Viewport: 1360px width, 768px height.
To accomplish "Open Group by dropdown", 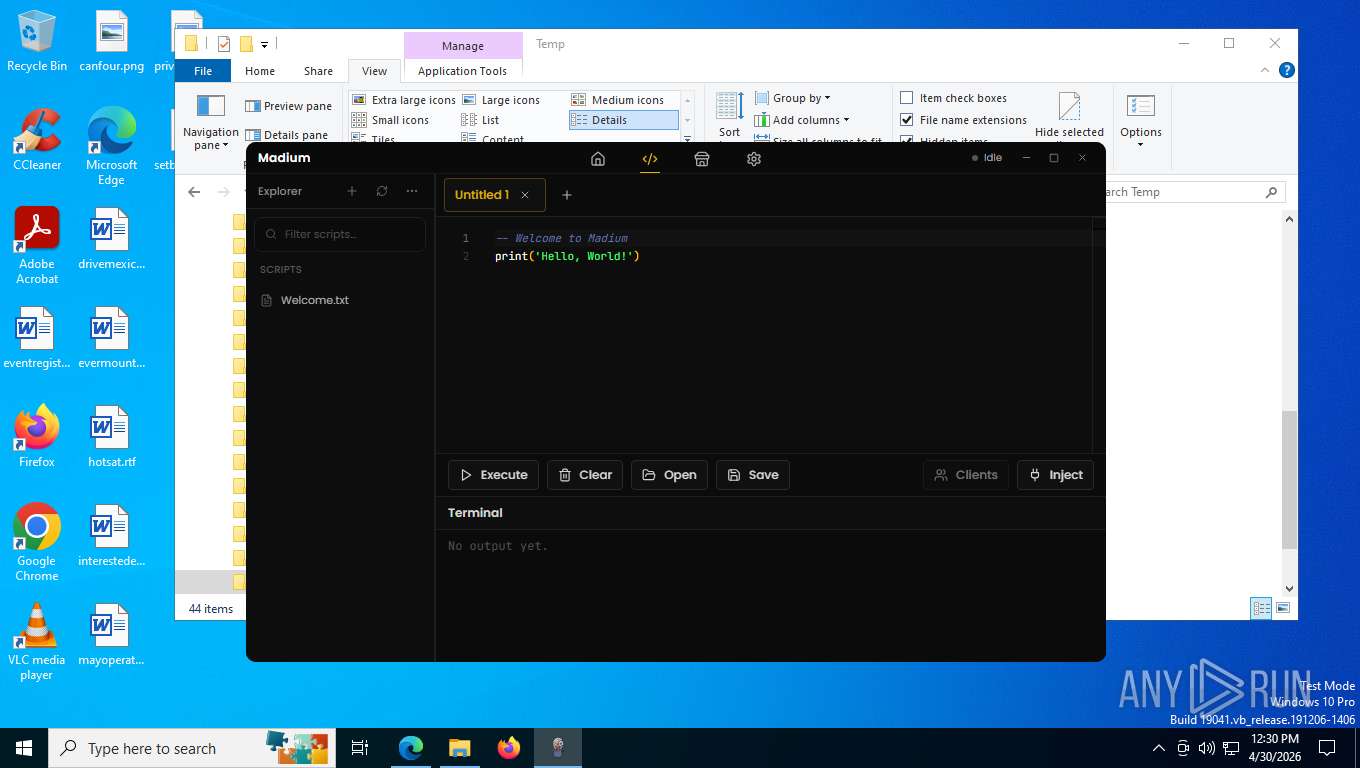I will [793, 98].
